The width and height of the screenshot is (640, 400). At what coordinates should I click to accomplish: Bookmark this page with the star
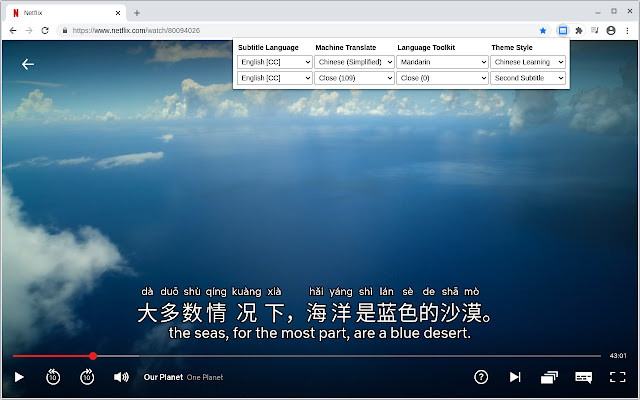[x=543, y=31]
